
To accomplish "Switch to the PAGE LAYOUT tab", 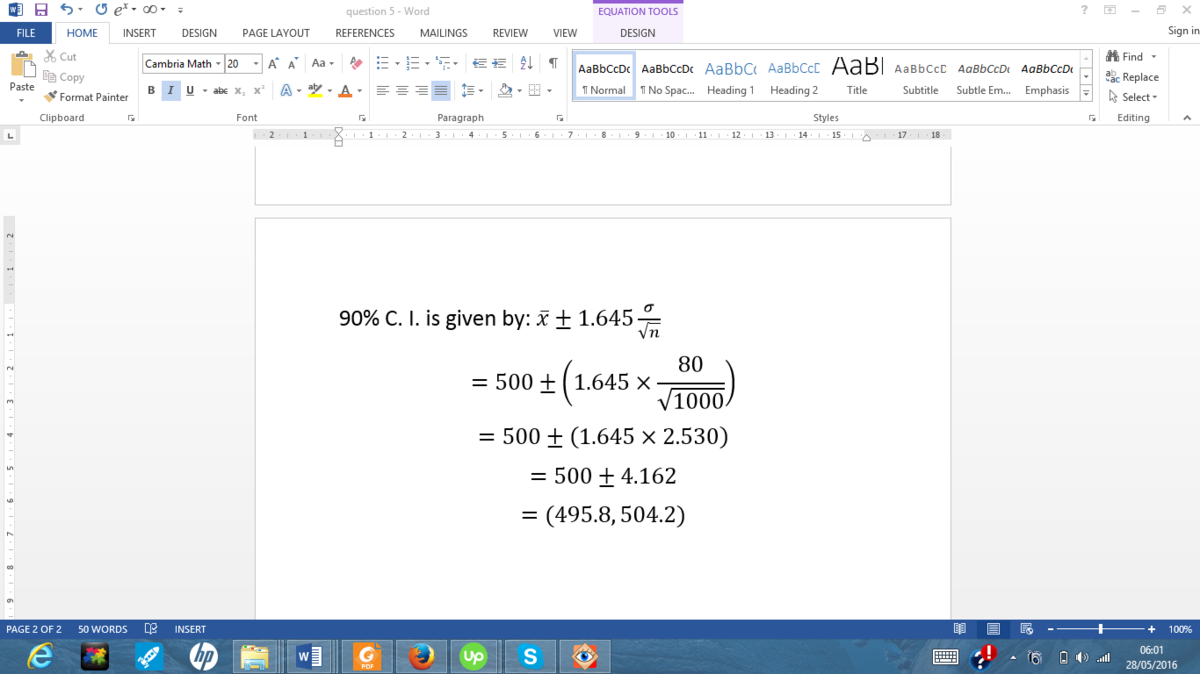I will pos(276,33).
